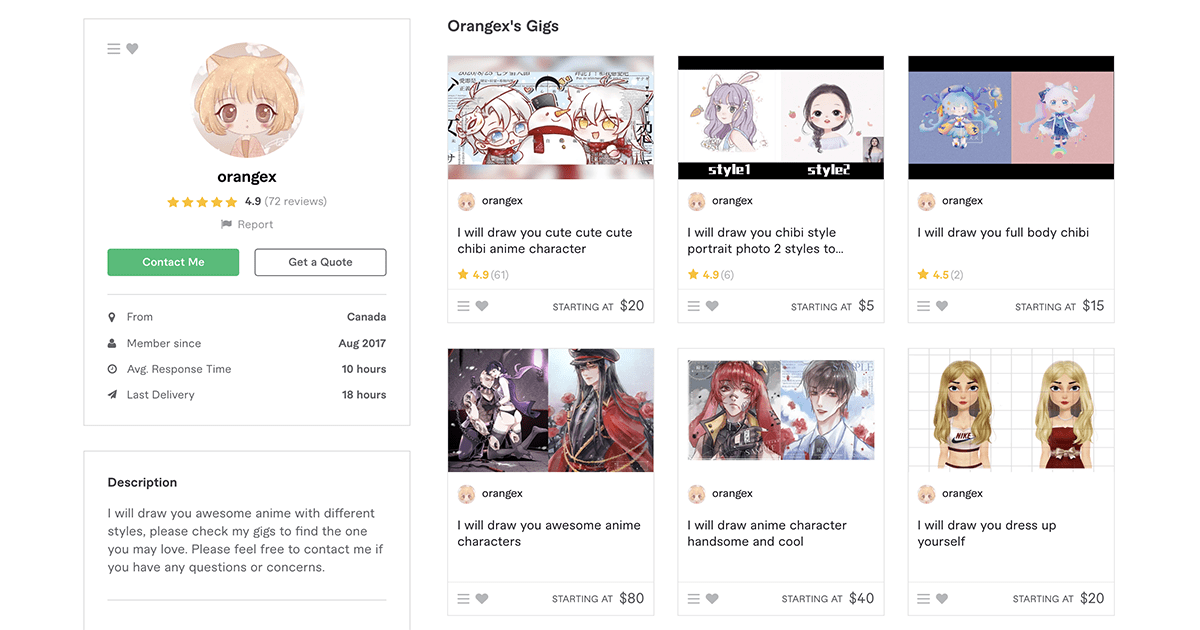This screenshot has height=630, width=1200.
Task: Open the 72 reviews link
Action: (296, 201)
